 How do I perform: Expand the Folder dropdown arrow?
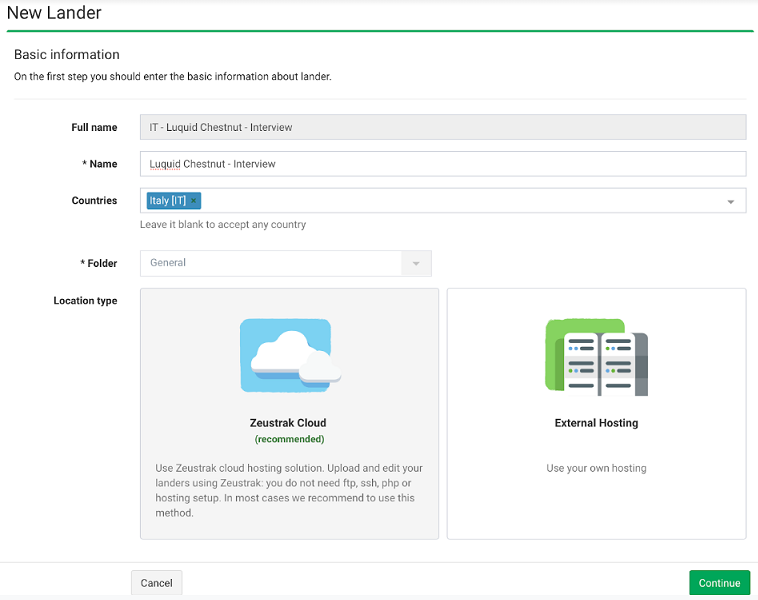click(x=416, y=263)
